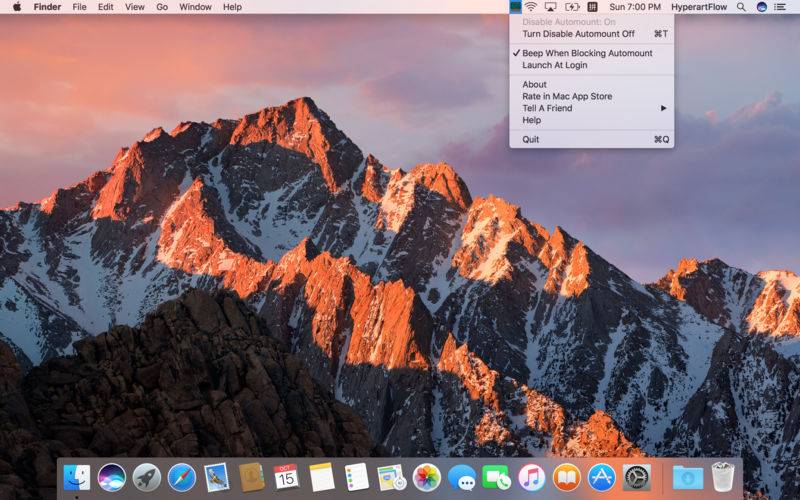Open Notification Center list icon

(780, 7)
